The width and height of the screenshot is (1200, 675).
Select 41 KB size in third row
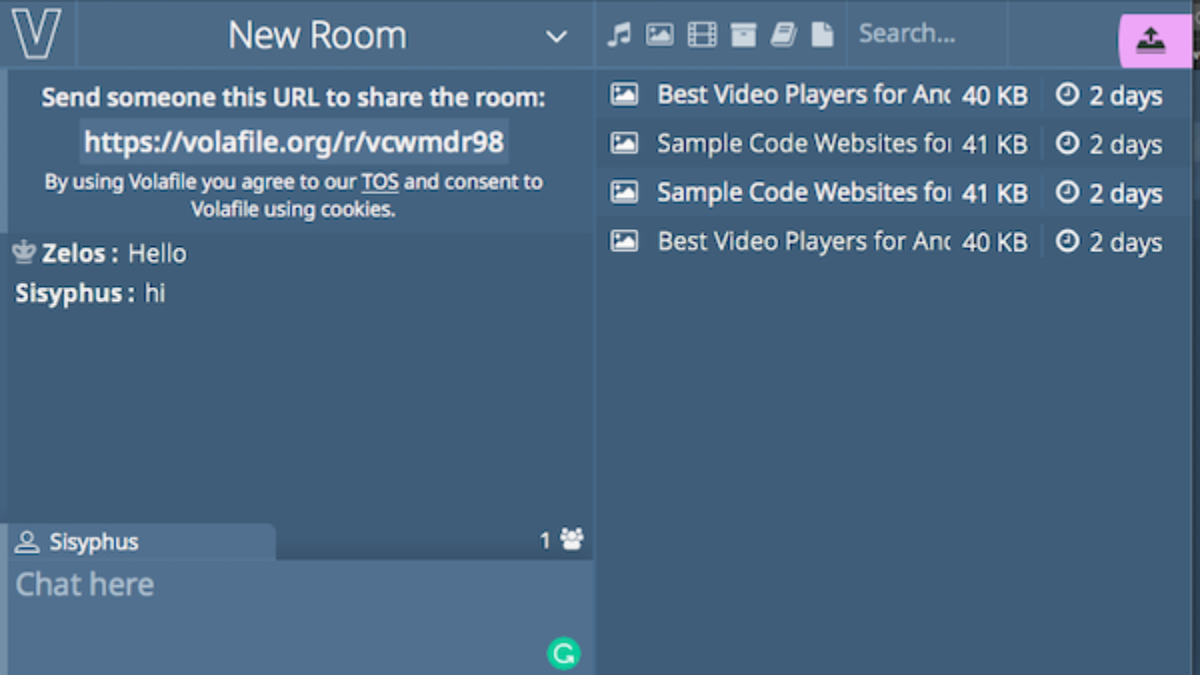[994, 193]
